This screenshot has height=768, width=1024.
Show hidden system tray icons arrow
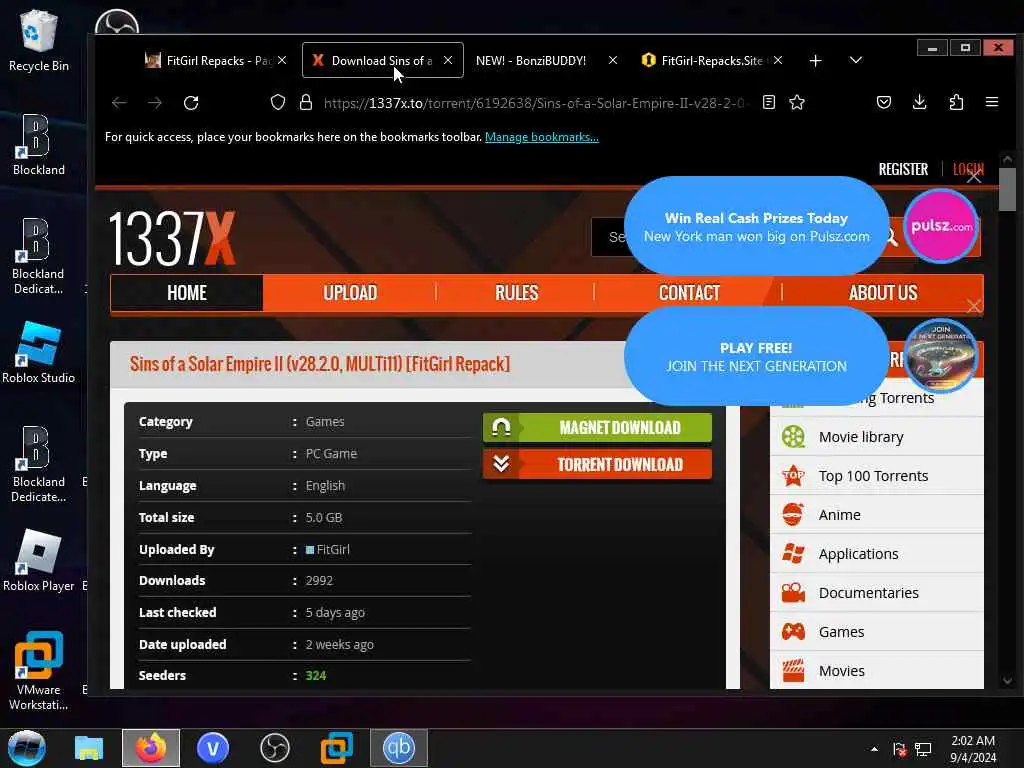874,749
